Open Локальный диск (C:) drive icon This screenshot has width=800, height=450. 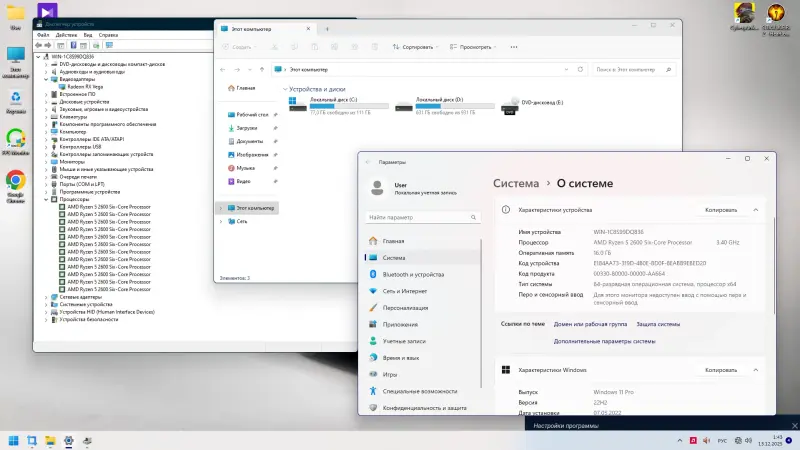298,107
